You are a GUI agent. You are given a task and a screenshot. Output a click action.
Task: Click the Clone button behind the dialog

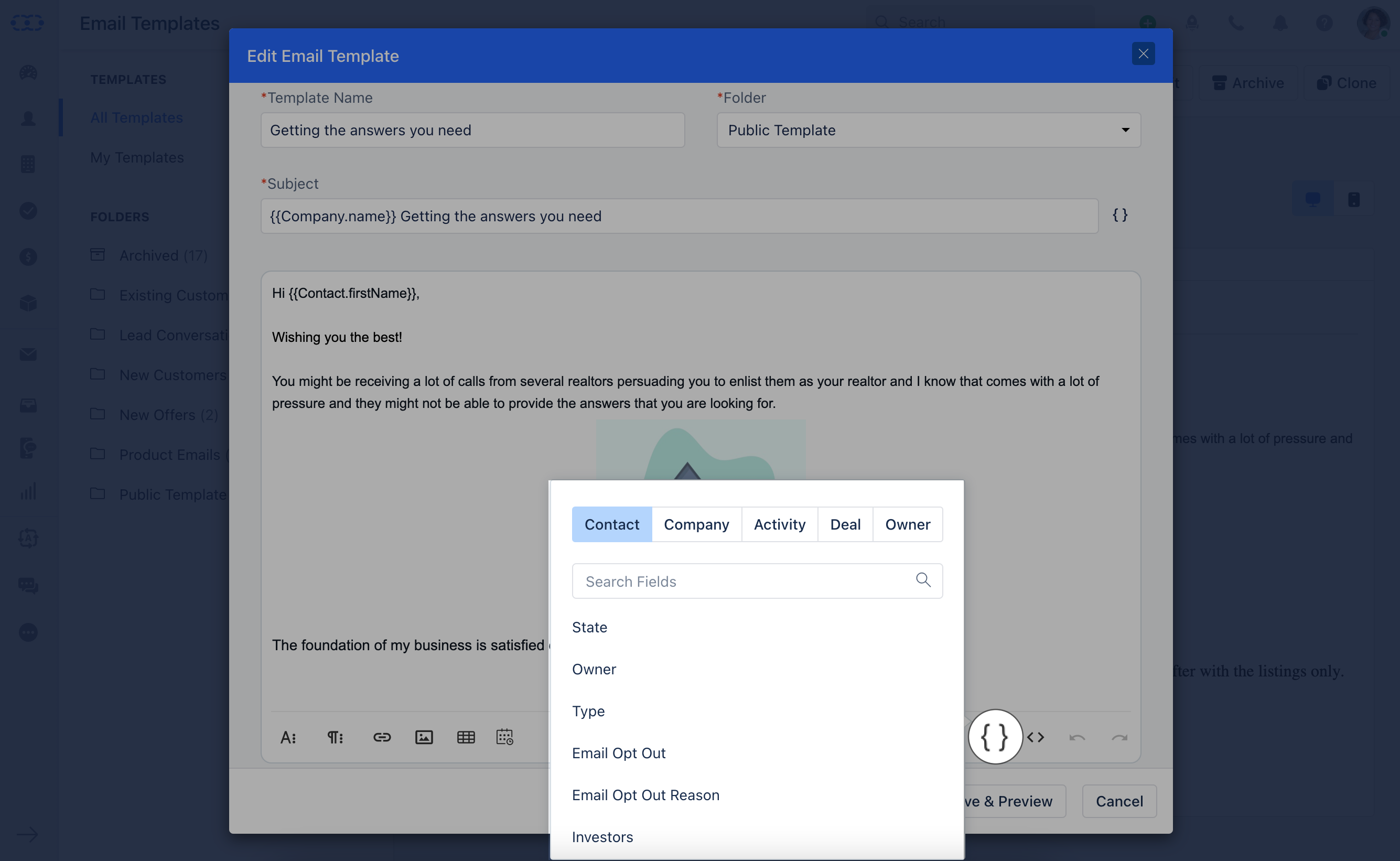(x=1346, y=83)
